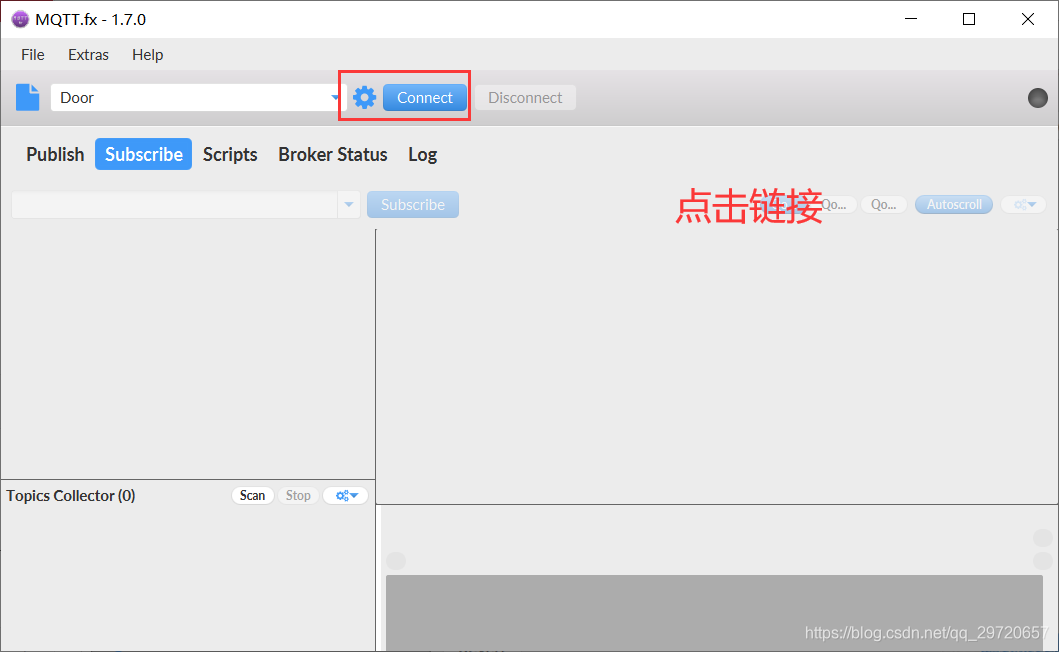Image resolution: width=1059 pixels, height=652 pixels.
Task: Switch to the Broker Status tab
Action: [x=333, y=154]
